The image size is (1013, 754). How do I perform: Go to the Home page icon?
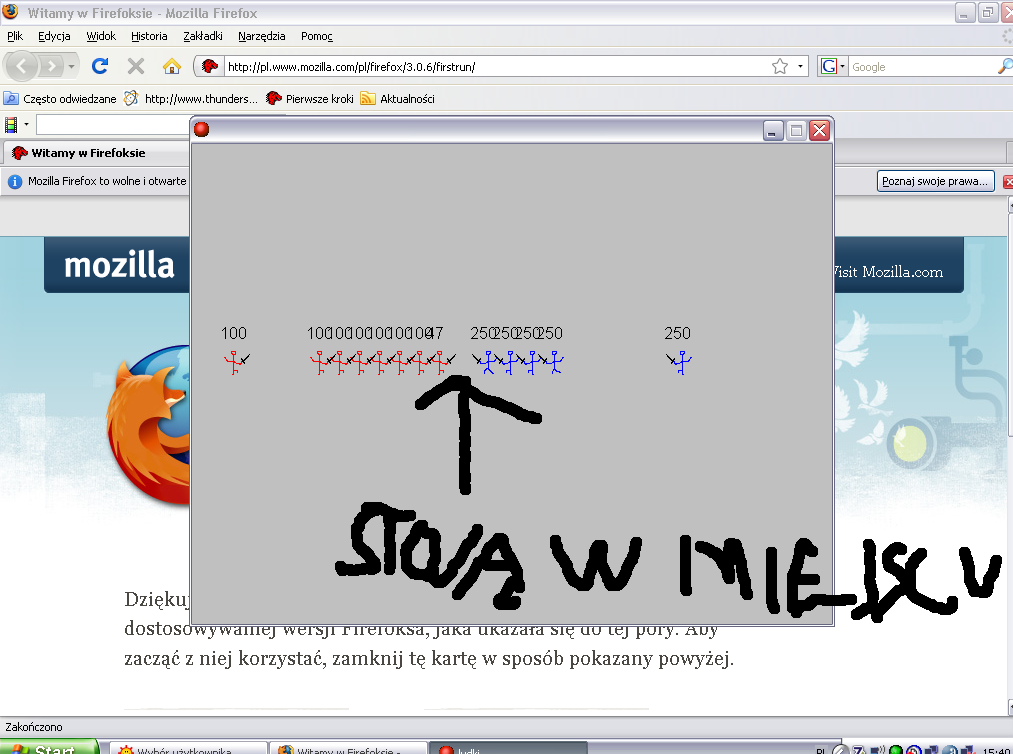point(172,66)
